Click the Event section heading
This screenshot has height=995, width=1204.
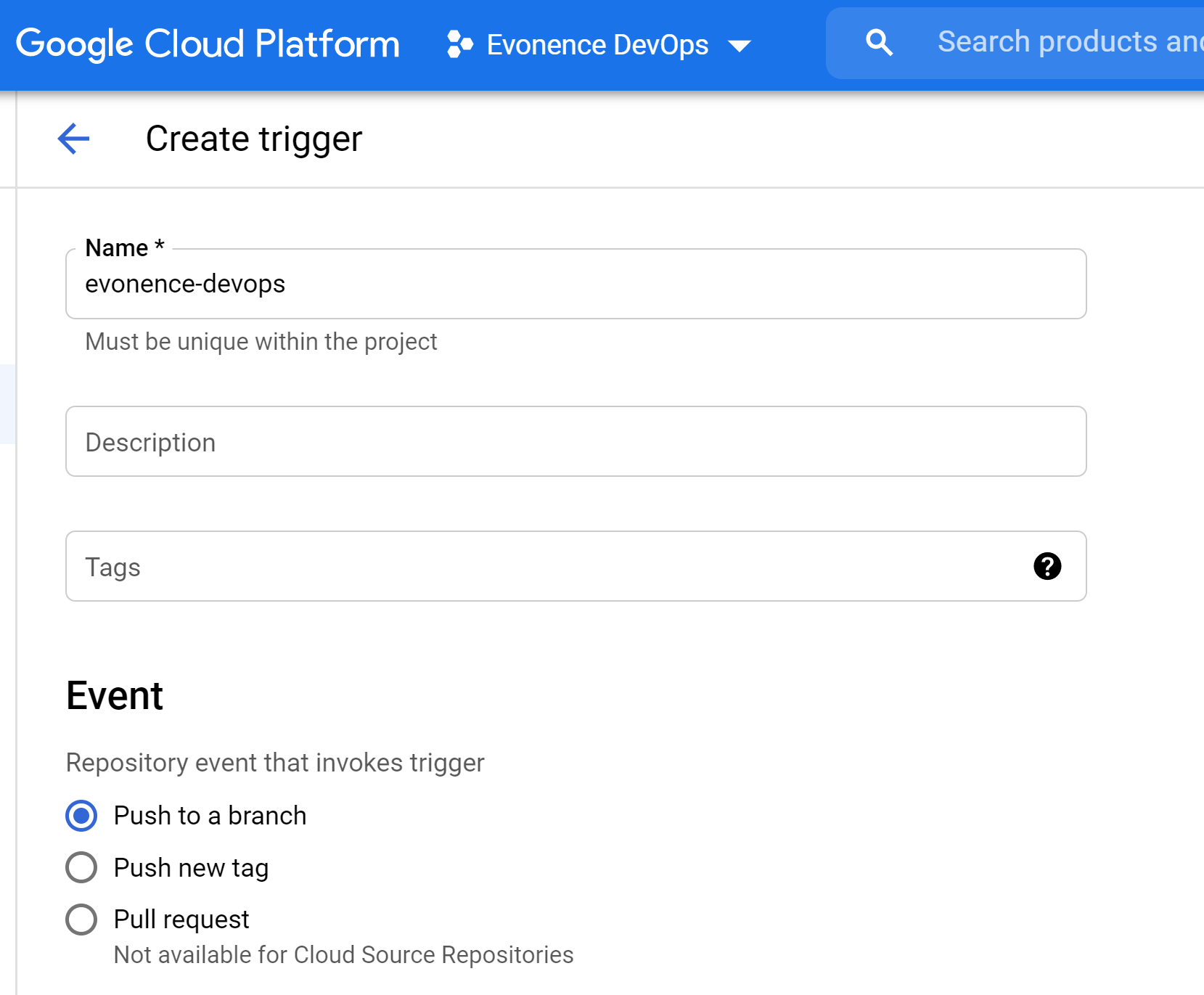point(115,695)
